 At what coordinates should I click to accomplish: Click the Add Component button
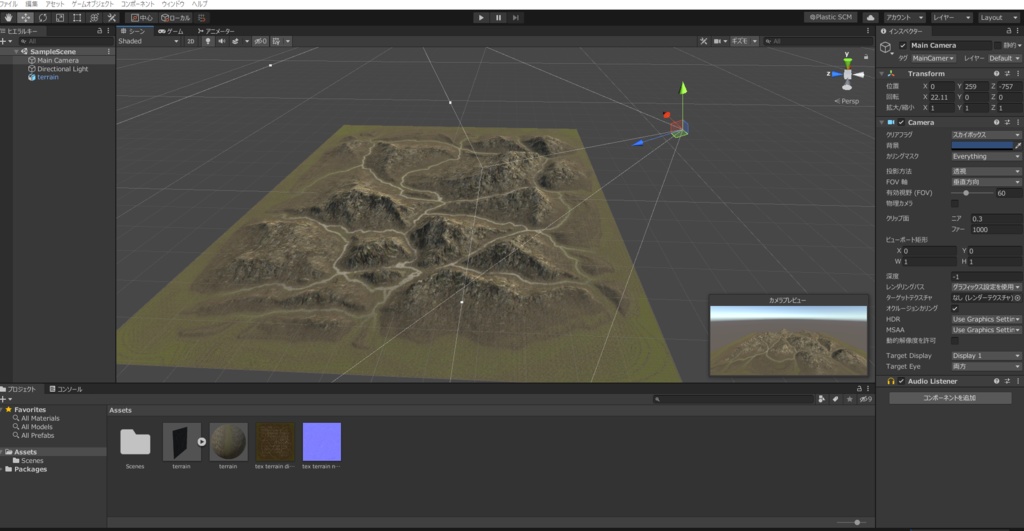950,398
